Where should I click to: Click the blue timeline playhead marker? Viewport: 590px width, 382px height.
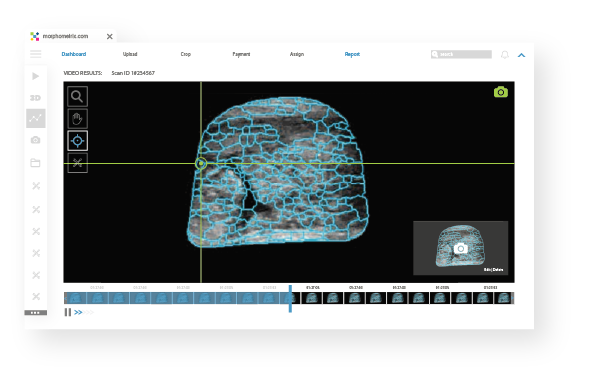click(290, 298)
